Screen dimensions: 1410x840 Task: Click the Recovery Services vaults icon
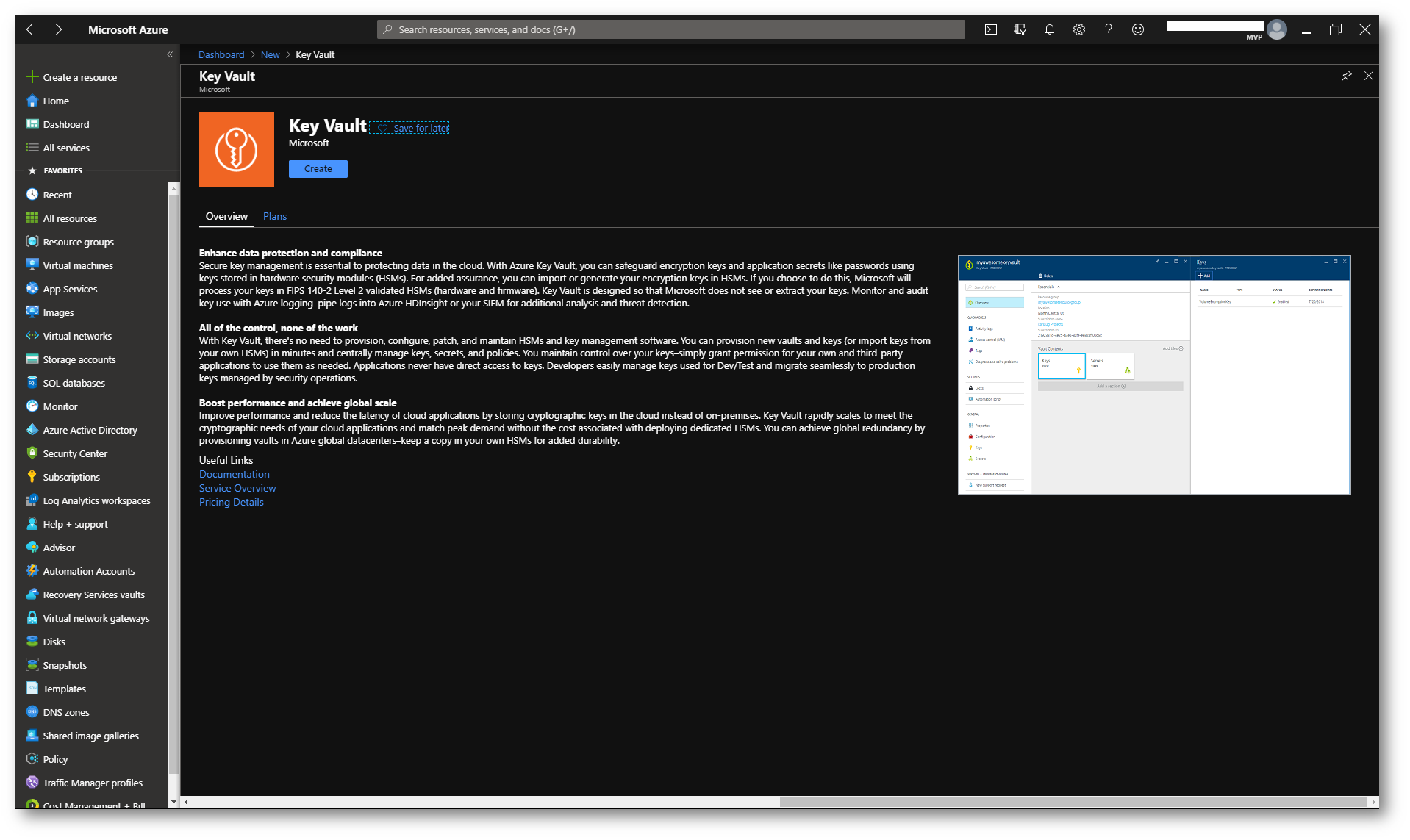pos(32,595)
